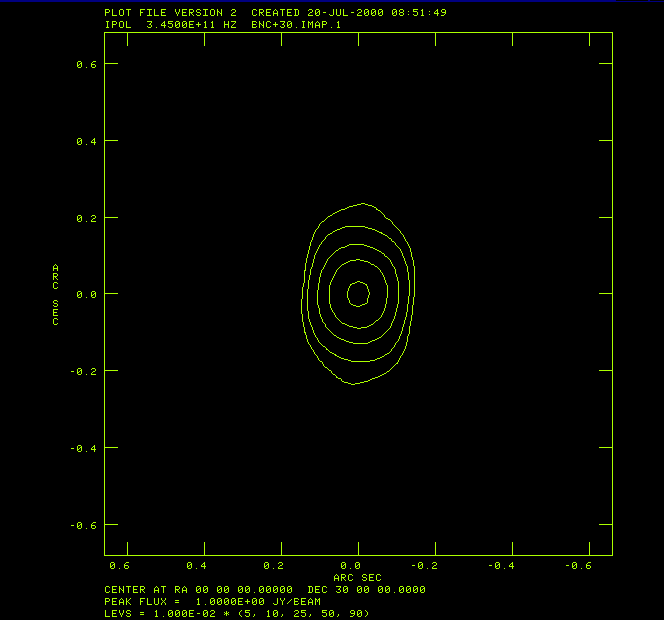Click the x-axis tick label -0.2
Viewport: 664px width, 620px height.
[424, 566]
